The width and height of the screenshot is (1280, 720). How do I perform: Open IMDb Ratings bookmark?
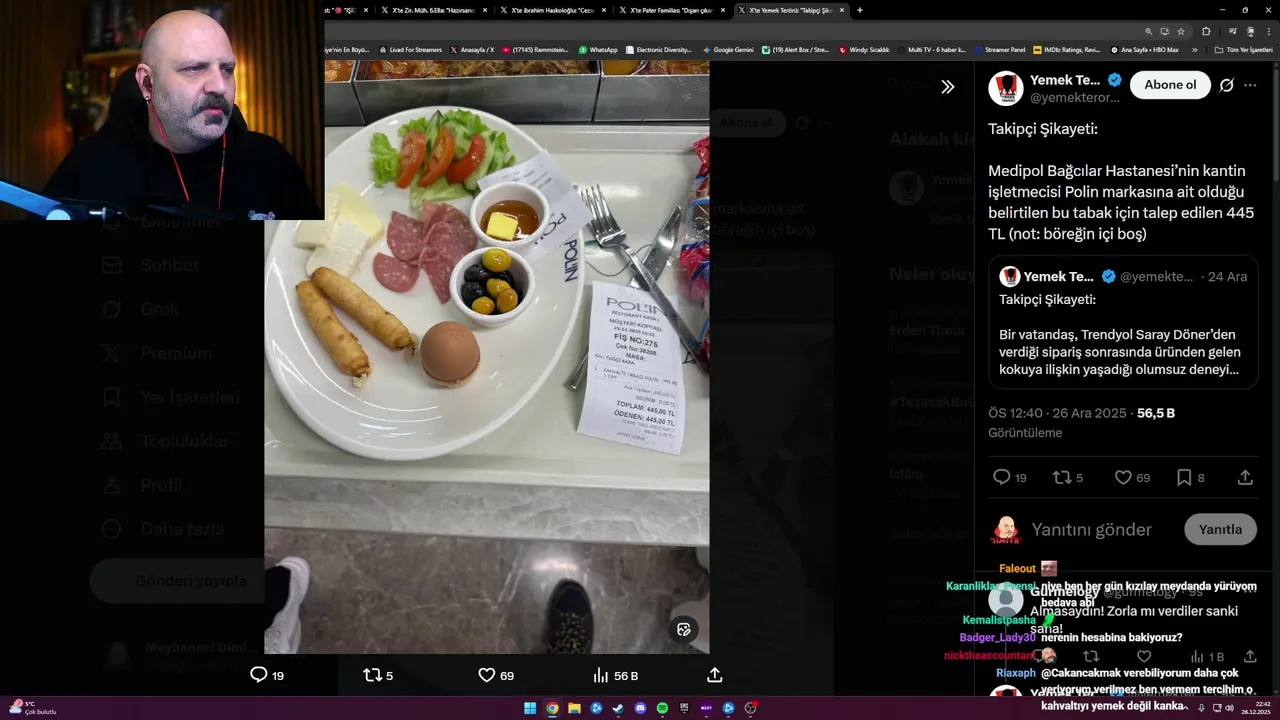coord(1066,50)
